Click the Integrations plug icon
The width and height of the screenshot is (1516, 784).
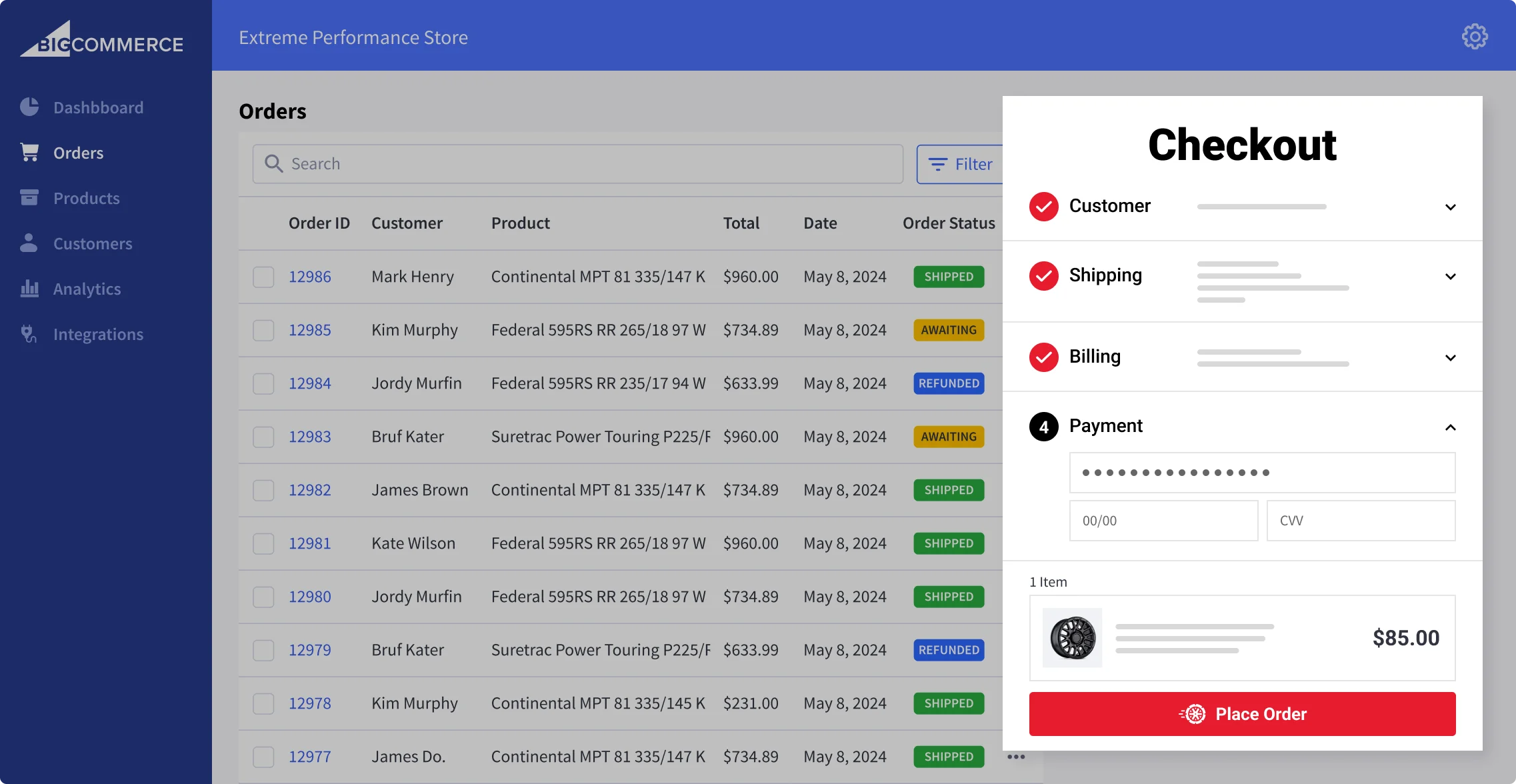(x=29, y=333)
